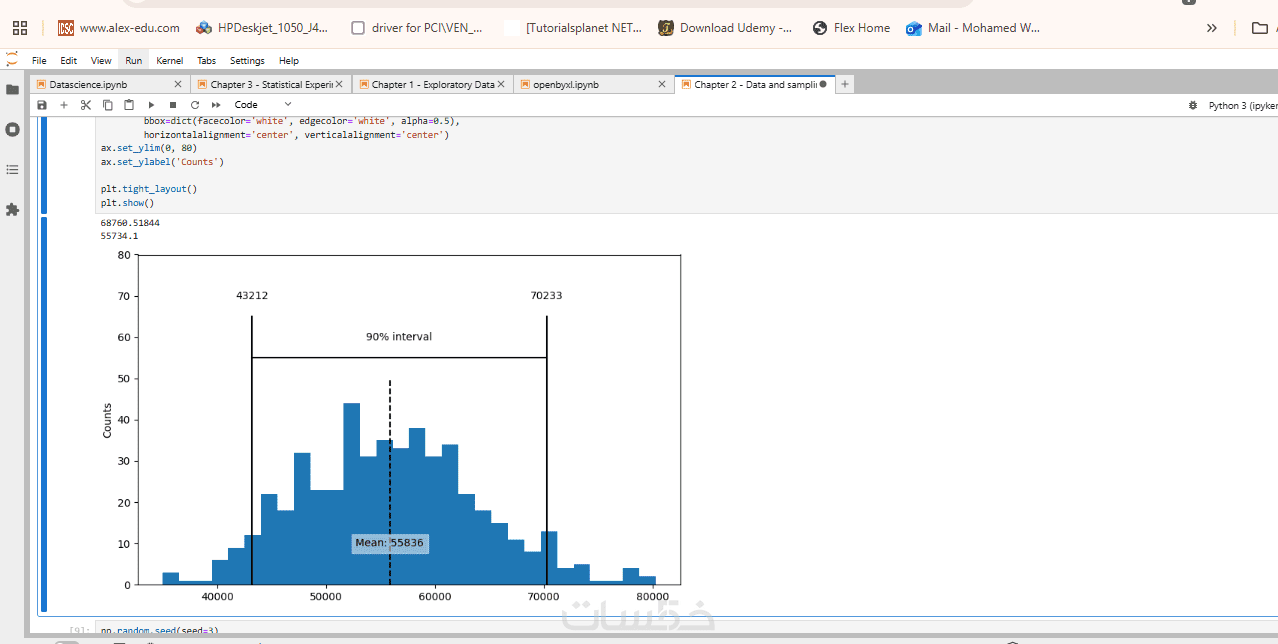Expand the cell type Code dropdown

(263, 105)
